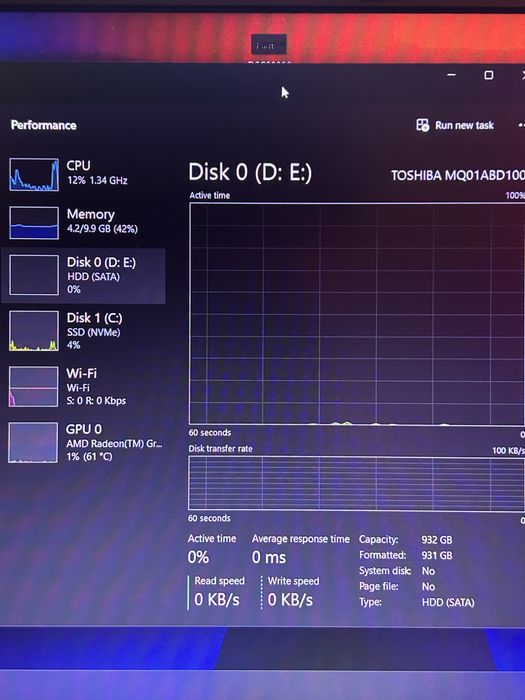Click the Active time 0% value
Image resolution: width=525 pixels, height=700 pixels.
click(x=198, y=557)
